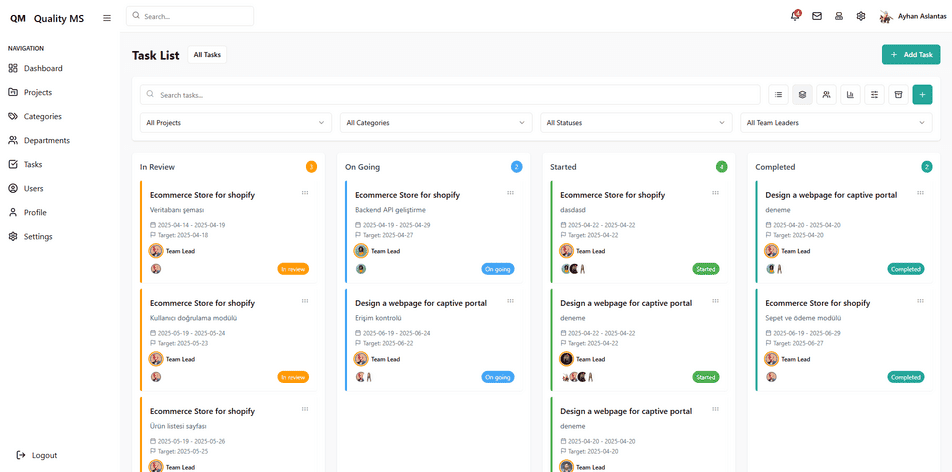Open the archive box icon

(899, 94)
